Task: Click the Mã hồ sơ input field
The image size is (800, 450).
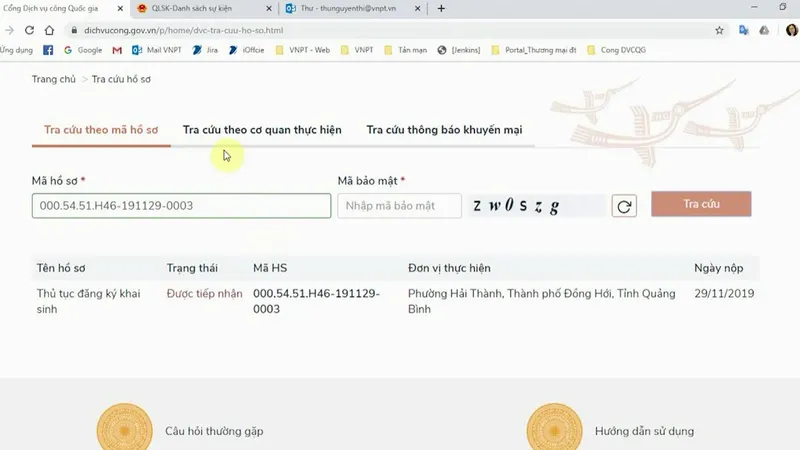Action: click(x=181, y=206)
